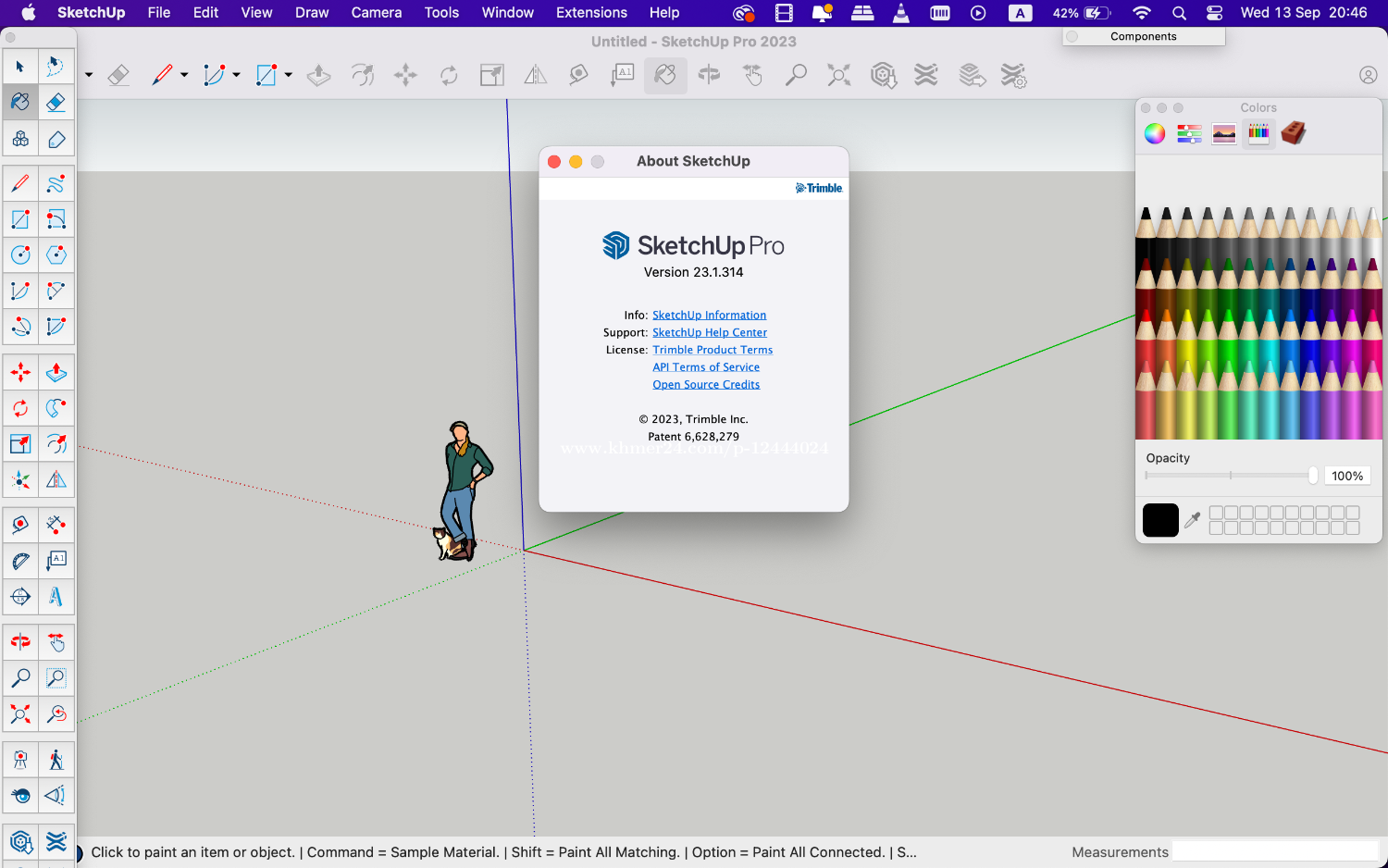The height and width of the screenshot is (868, 1388).
Task: Select the 3D Text letter A tool
Action: [x=56, y=597]
